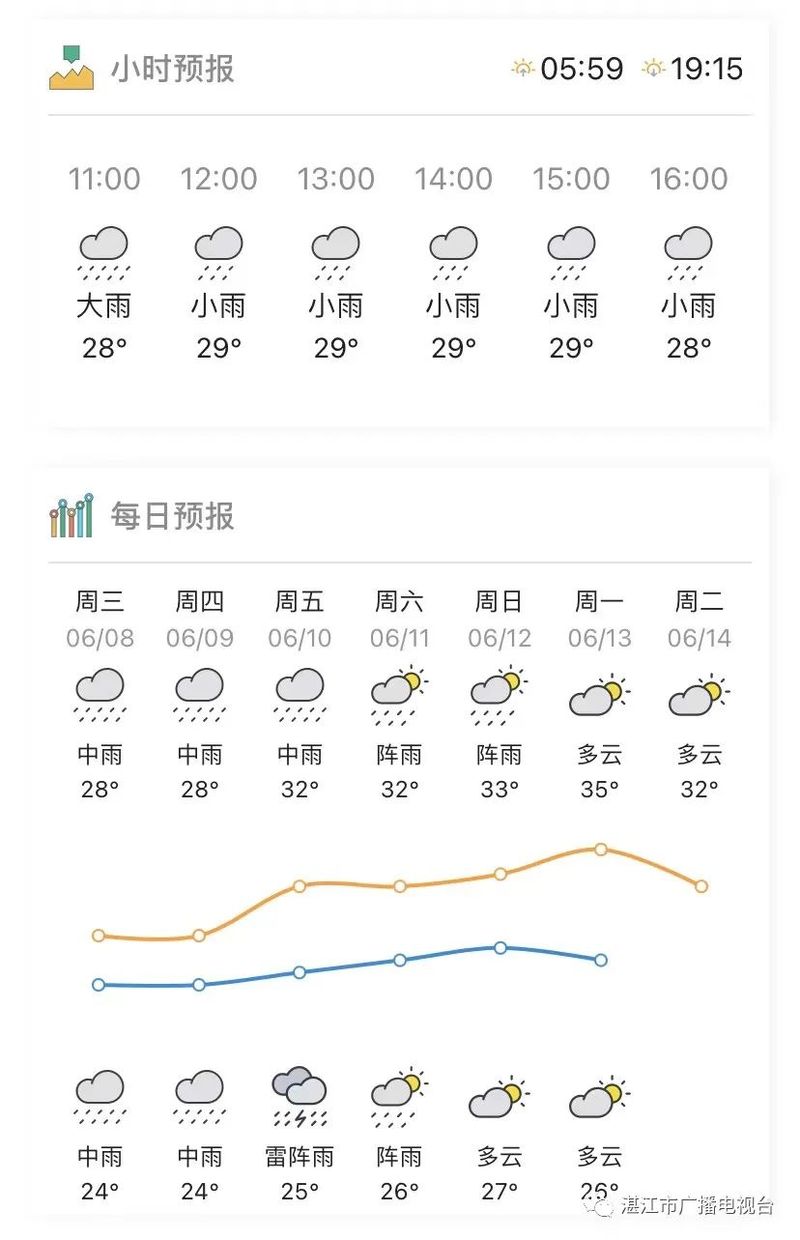The width and height of the screenshot is (800, 1240).
Task: Click the 06/12 point on blue low-temperature line
Action: point(500,947)
